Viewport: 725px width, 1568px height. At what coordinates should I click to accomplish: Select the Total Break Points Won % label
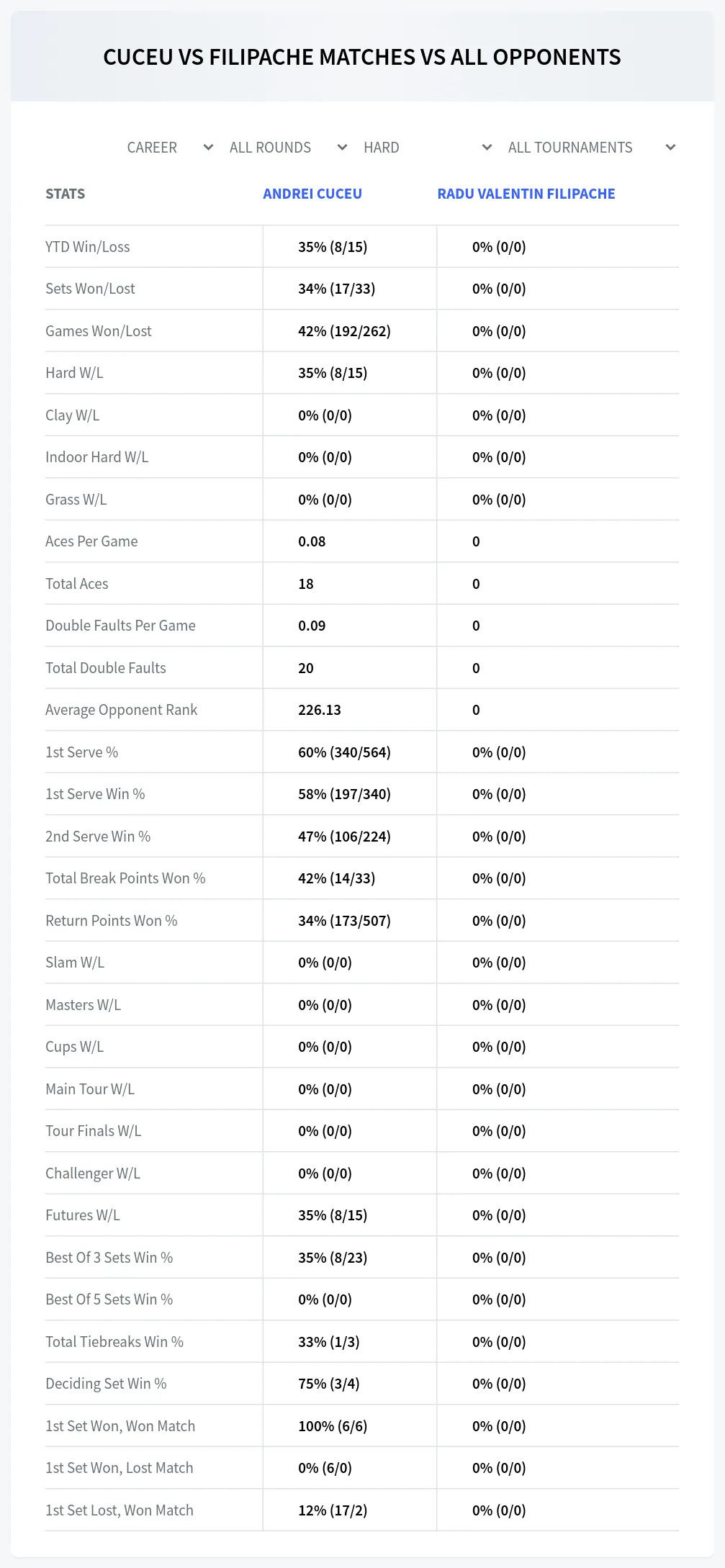(125, 878)
